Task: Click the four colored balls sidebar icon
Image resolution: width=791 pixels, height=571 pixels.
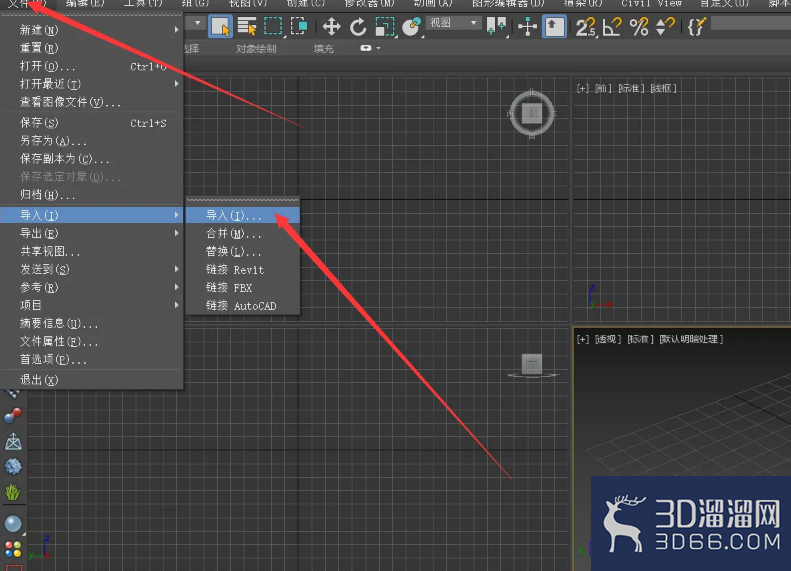Action: point(13,548)
